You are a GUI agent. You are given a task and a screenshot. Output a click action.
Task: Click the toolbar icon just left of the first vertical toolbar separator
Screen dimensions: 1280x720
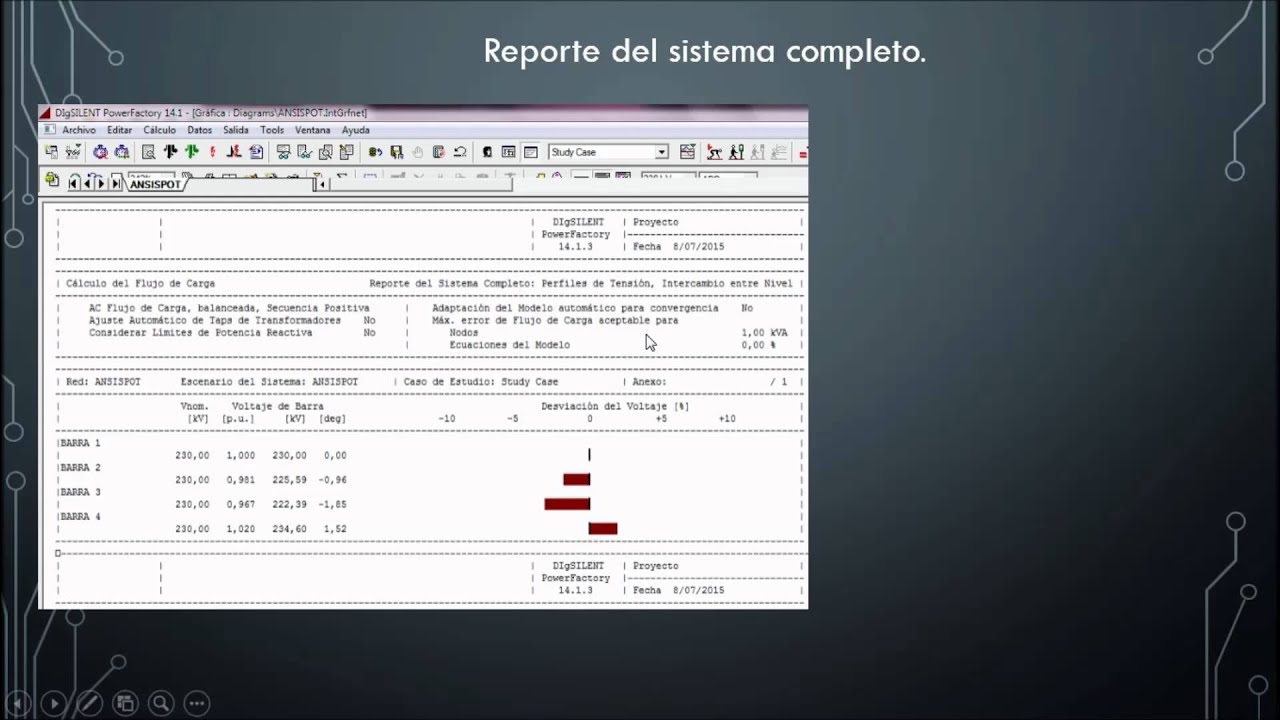[256, 152]
